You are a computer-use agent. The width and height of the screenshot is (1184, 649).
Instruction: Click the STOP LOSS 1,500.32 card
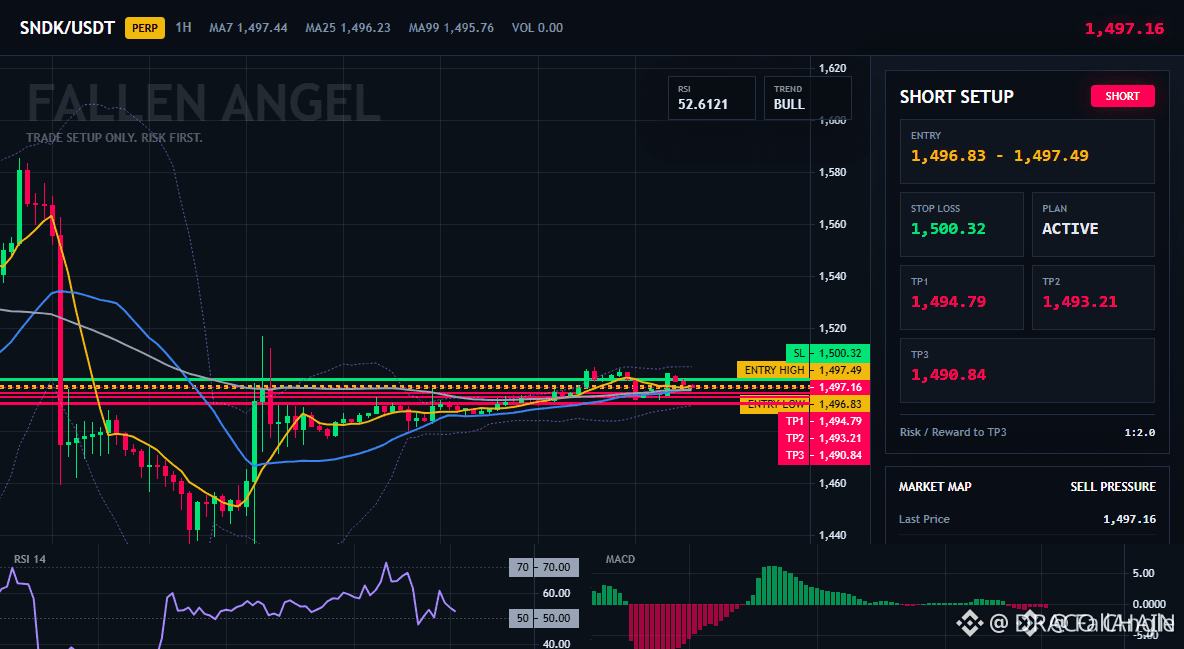[961, 224]
